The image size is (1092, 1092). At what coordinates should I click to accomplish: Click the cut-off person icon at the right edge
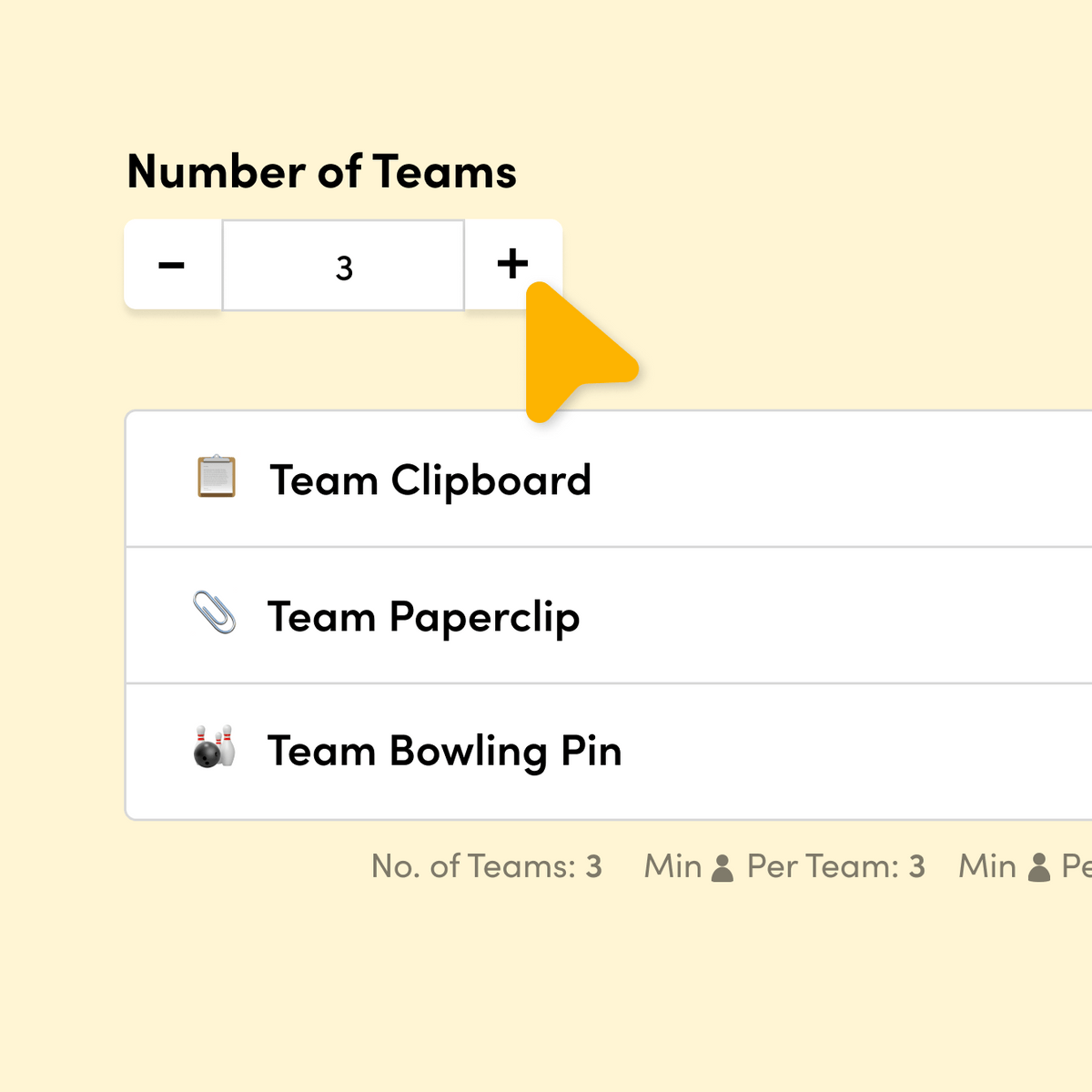1038,868
